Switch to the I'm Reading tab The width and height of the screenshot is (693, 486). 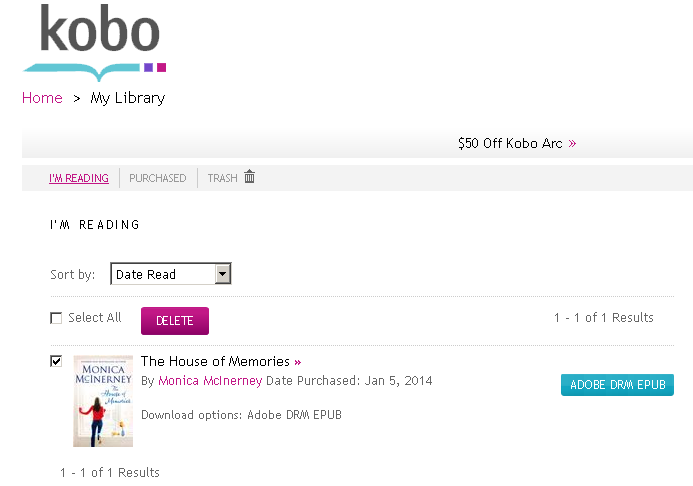(x=79, y=178)
